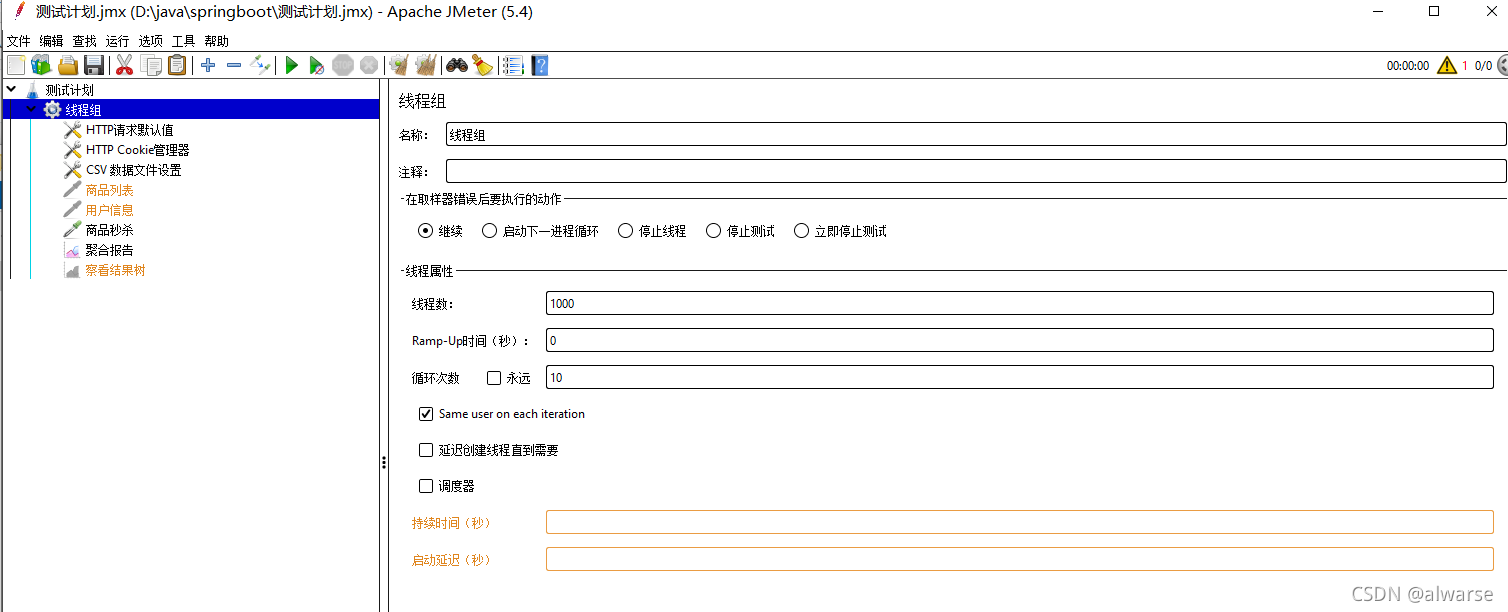Select the 测试计划 tree item

(69, 90)
